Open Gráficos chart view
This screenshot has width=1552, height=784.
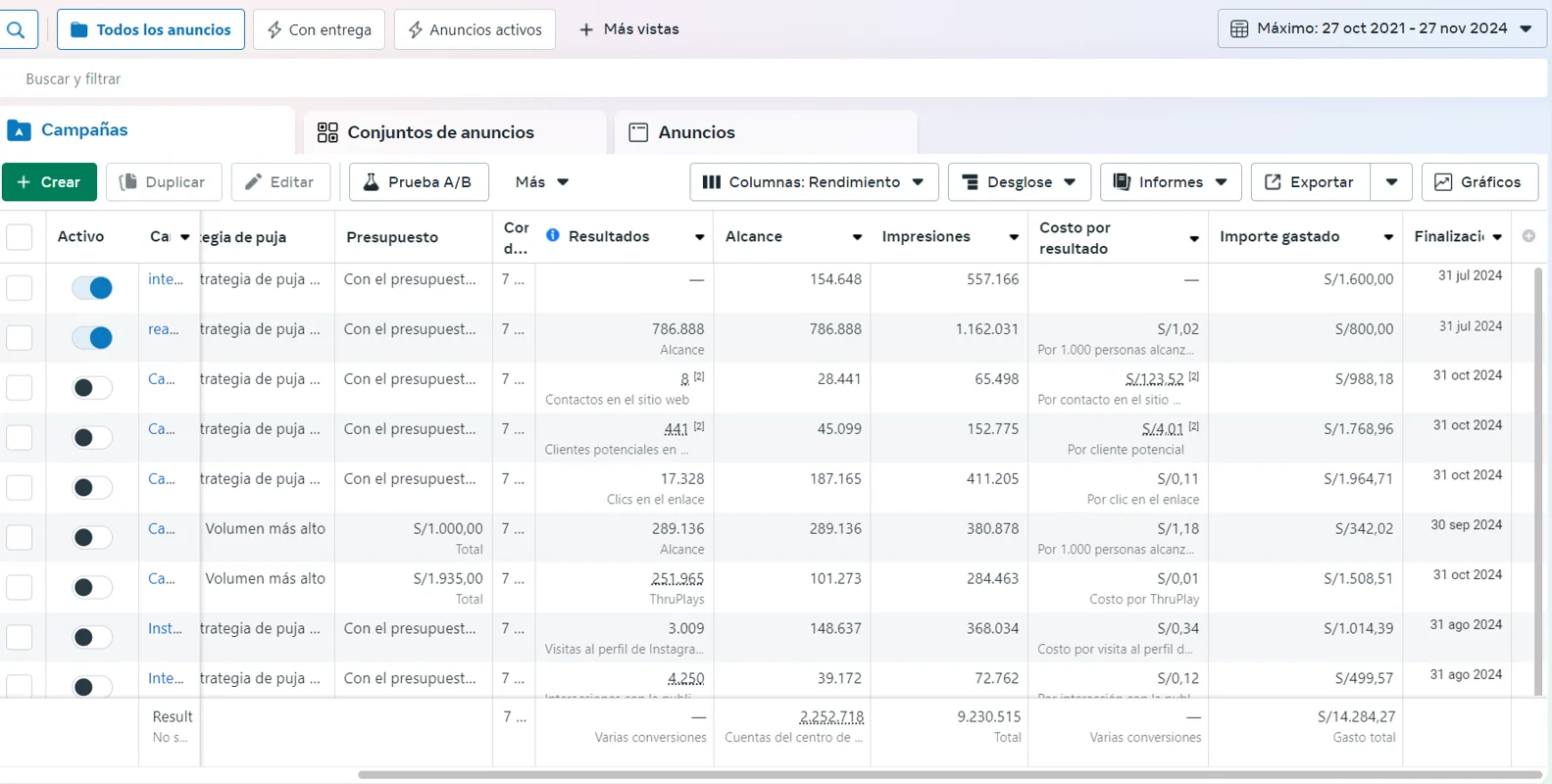click(x=1478, y=182)
